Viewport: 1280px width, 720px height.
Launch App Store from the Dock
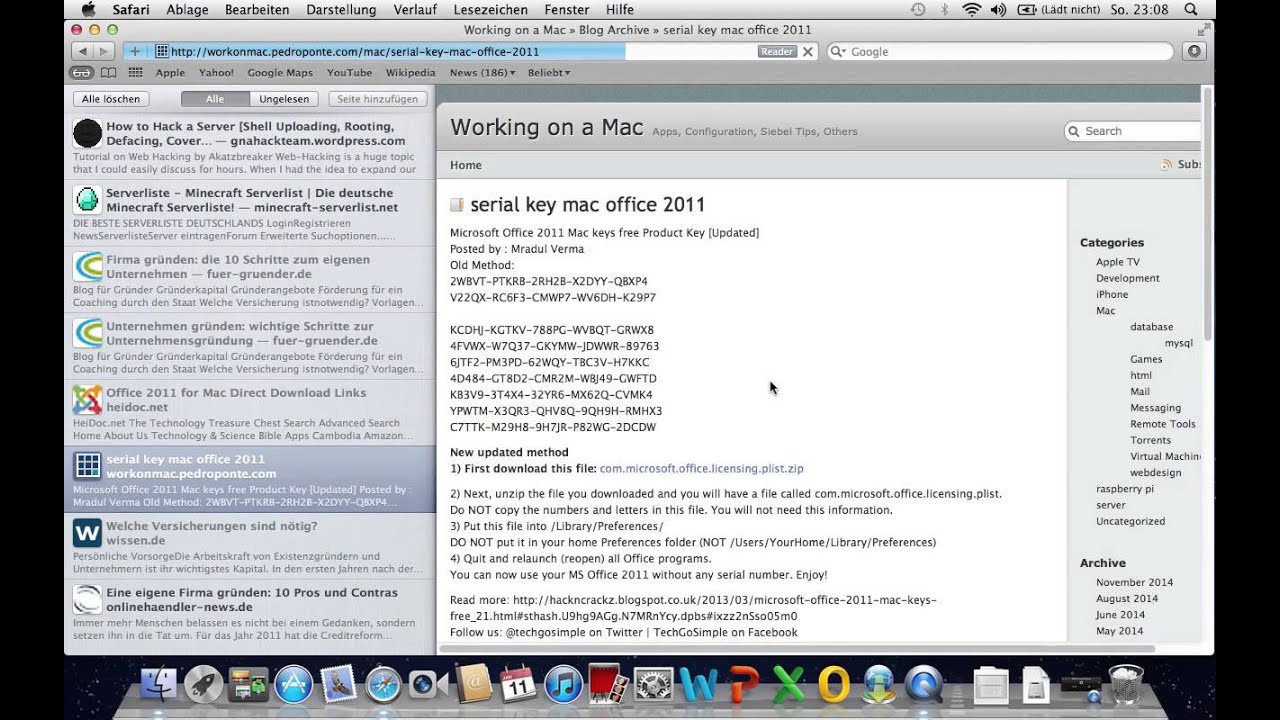tap(293, 684)
